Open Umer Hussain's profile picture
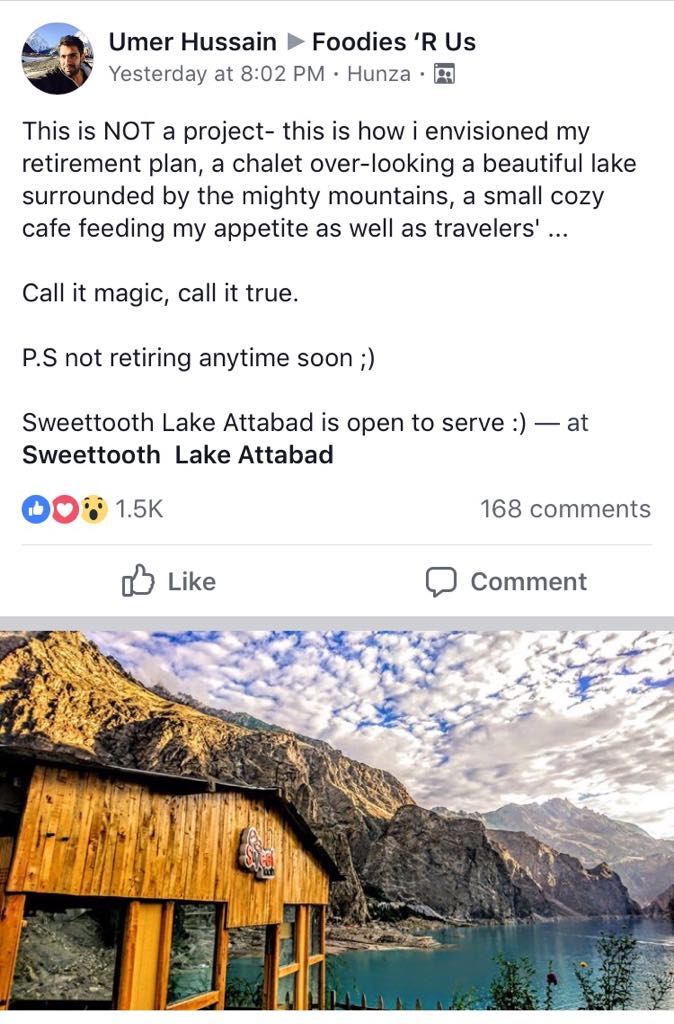Screen dimensions: 674x1024 coord(57,58)
